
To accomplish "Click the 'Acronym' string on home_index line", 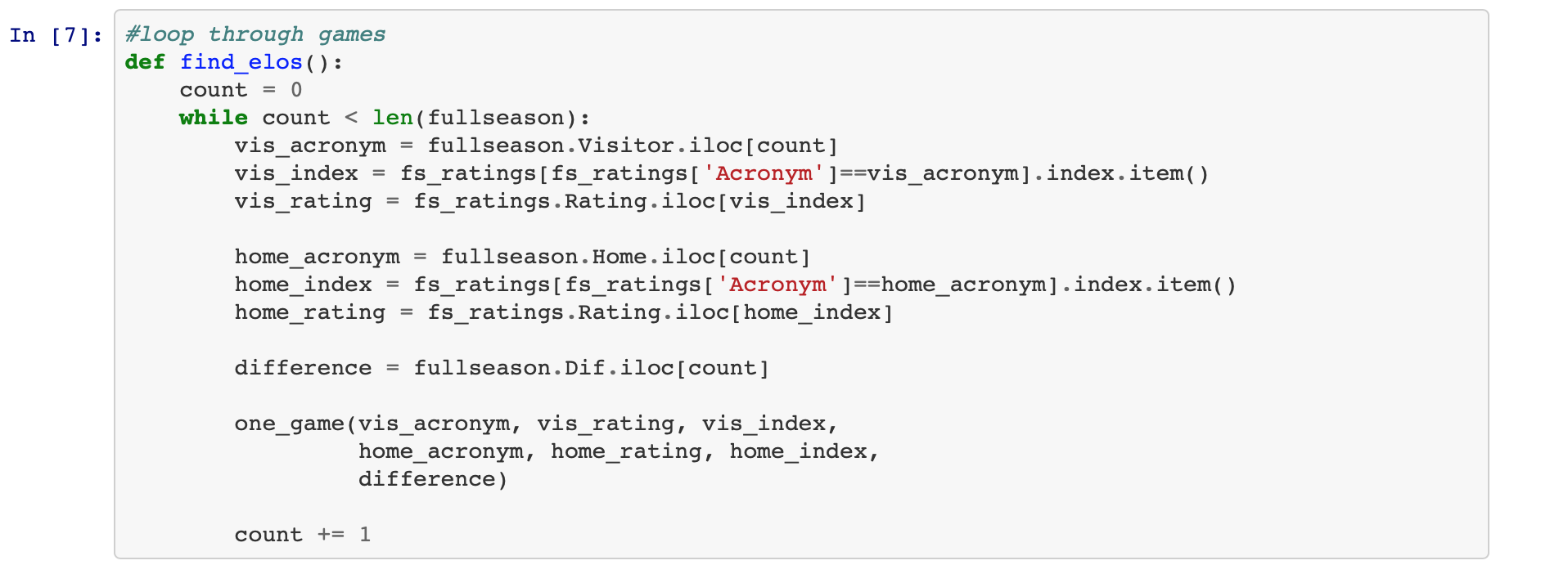I will [x=777, y=285].
